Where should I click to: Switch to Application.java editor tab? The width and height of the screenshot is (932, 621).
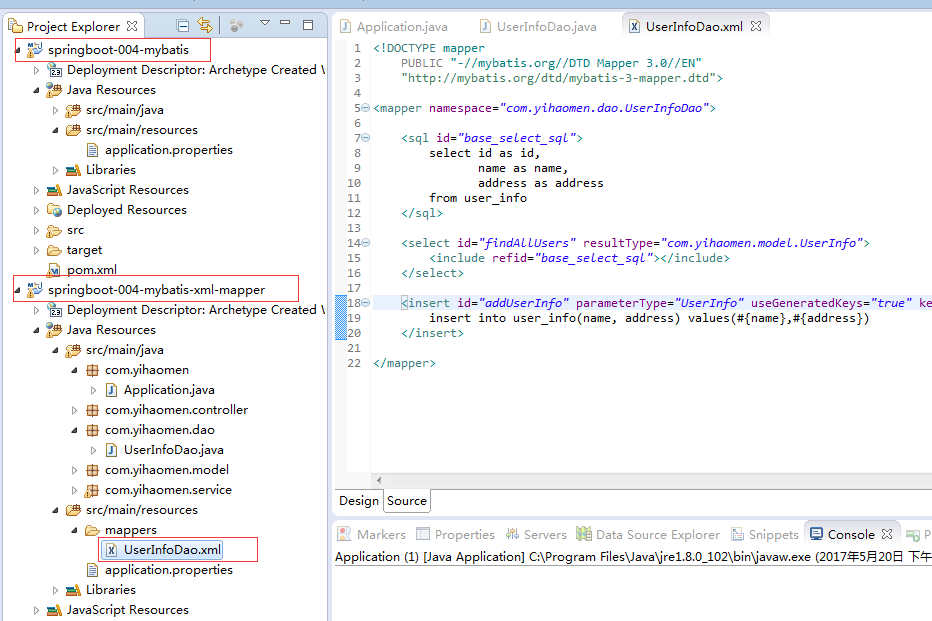pos(393,27)
